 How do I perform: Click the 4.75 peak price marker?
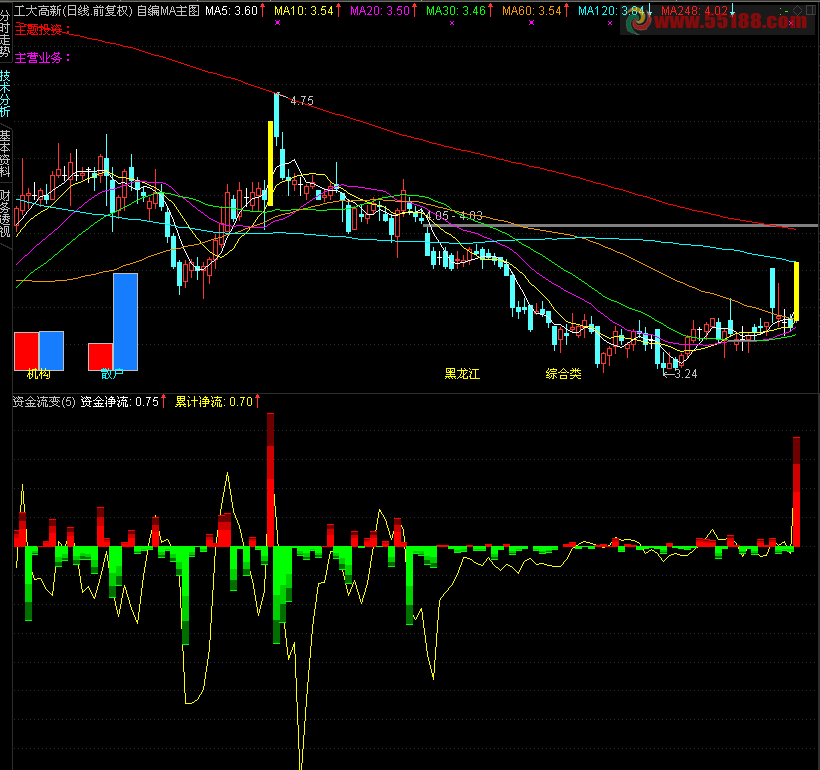(302, 100)
